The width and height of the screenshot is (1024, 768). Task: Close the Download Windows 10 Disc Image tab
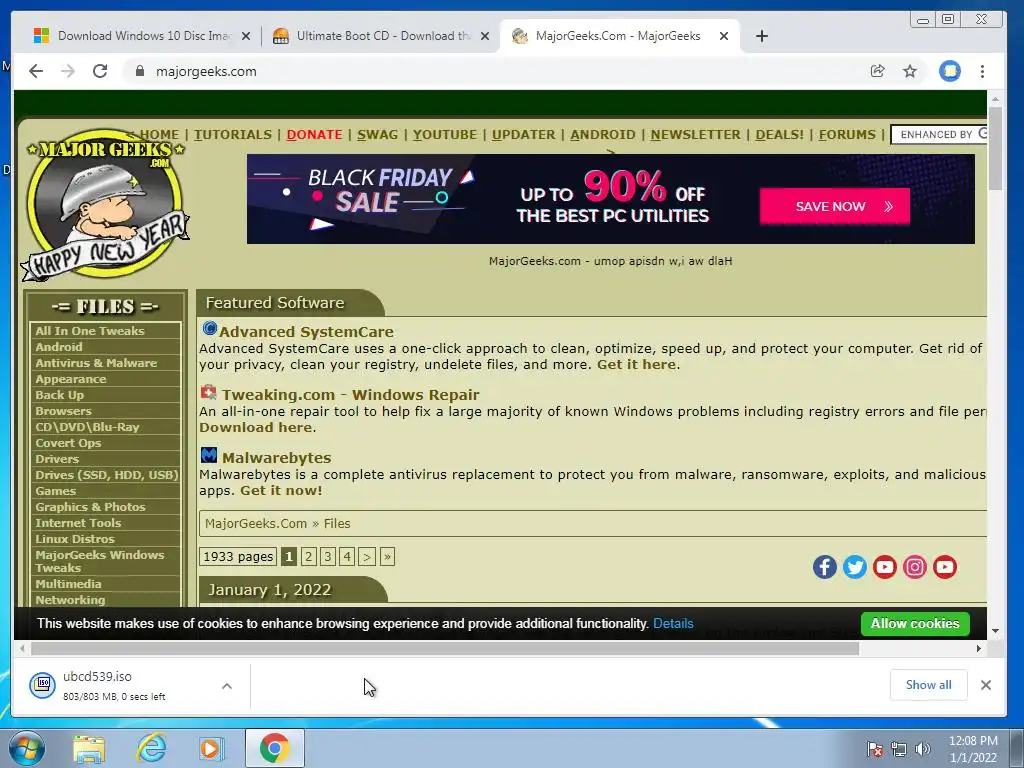pyautogui.click(x=246, y=37)
